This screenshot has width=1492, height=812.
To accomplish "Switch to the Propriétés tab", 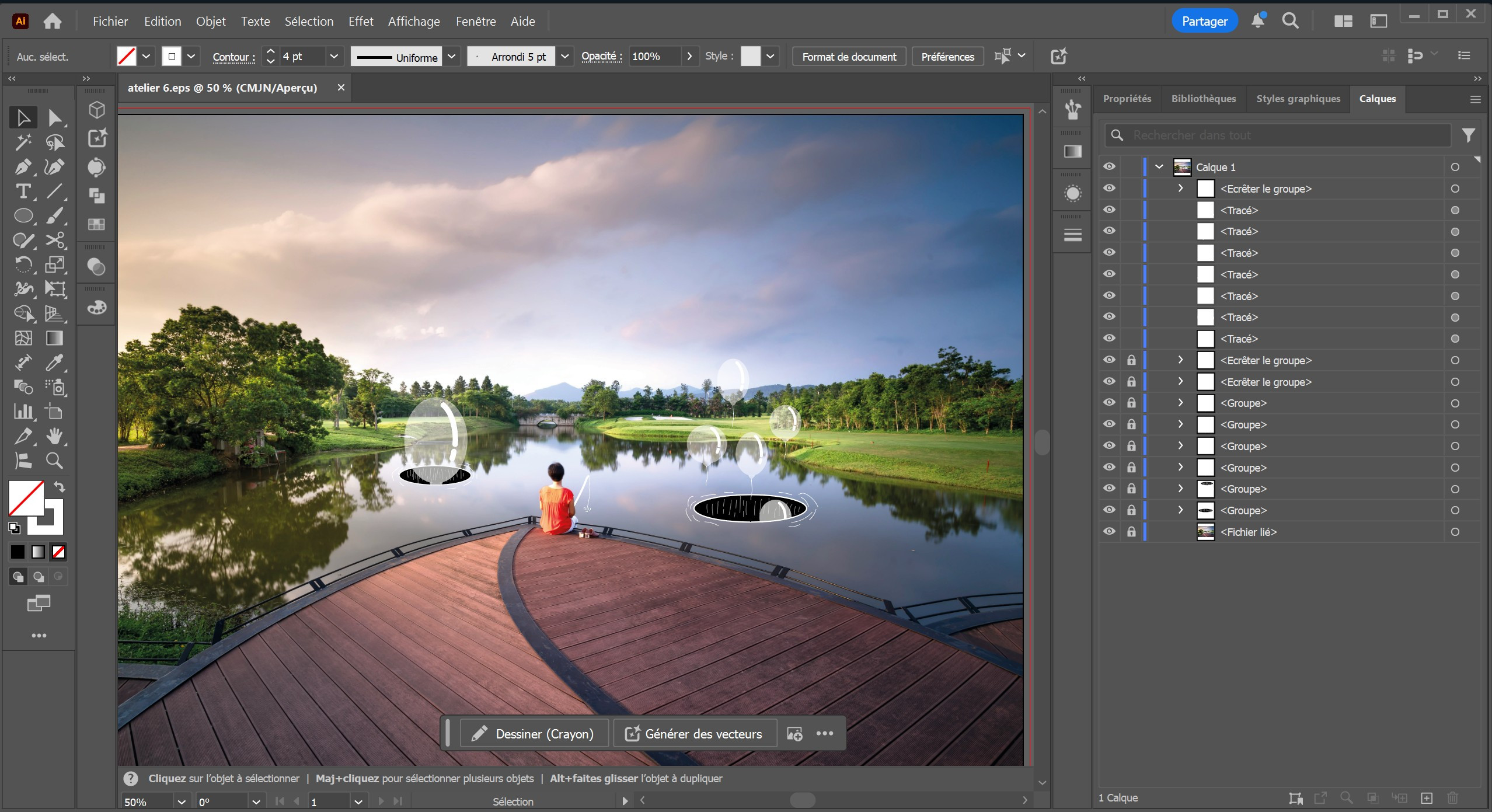I will click(x=1127, y=99).
